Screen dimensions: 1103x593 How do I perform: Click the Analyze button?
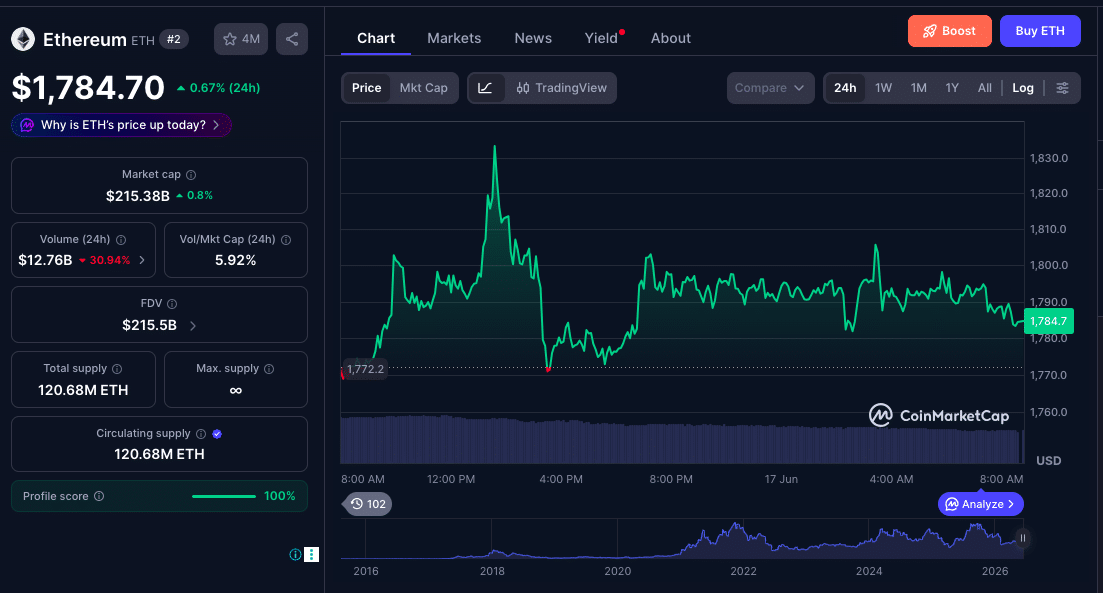(x=981, y=504)
